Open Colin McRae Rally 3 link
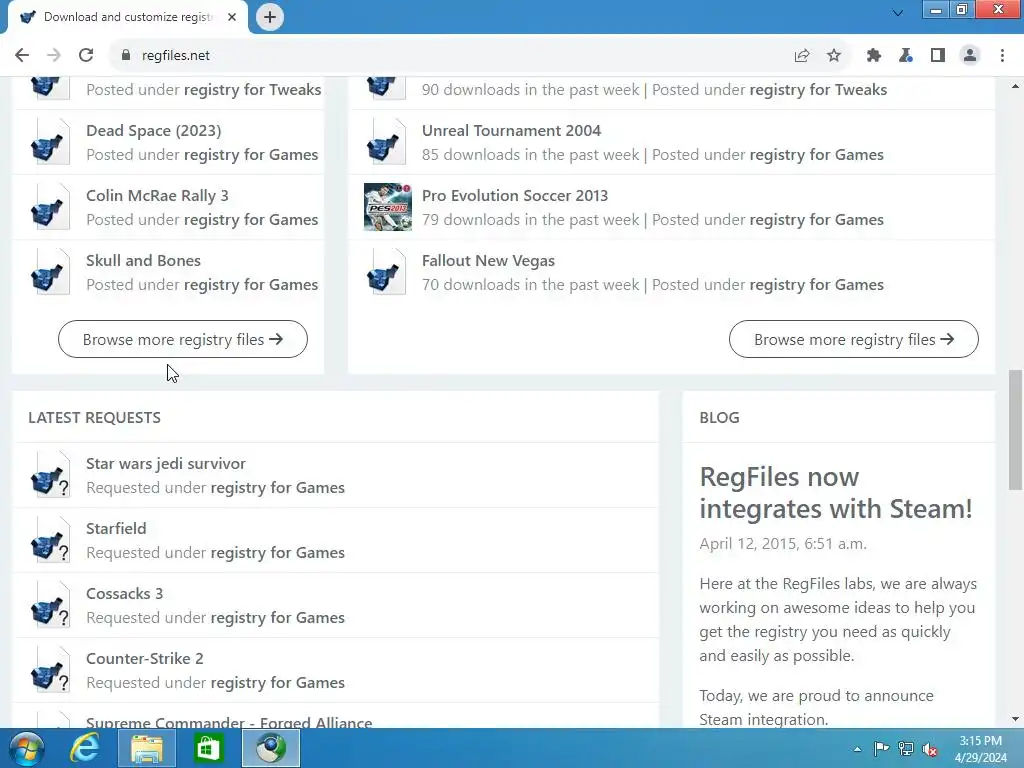This screenshot has width=1024, height=768. coord(157,195)
